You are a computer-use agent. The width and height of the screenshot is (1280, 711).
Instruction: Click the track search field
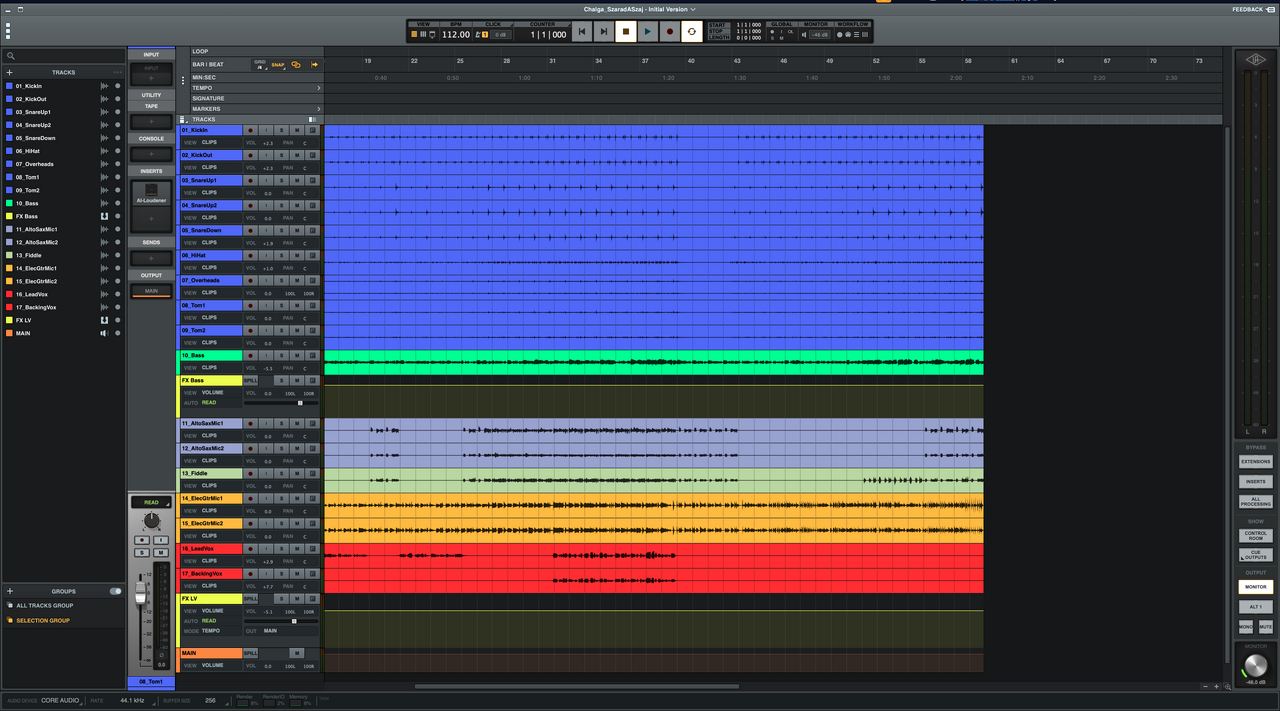64,56
